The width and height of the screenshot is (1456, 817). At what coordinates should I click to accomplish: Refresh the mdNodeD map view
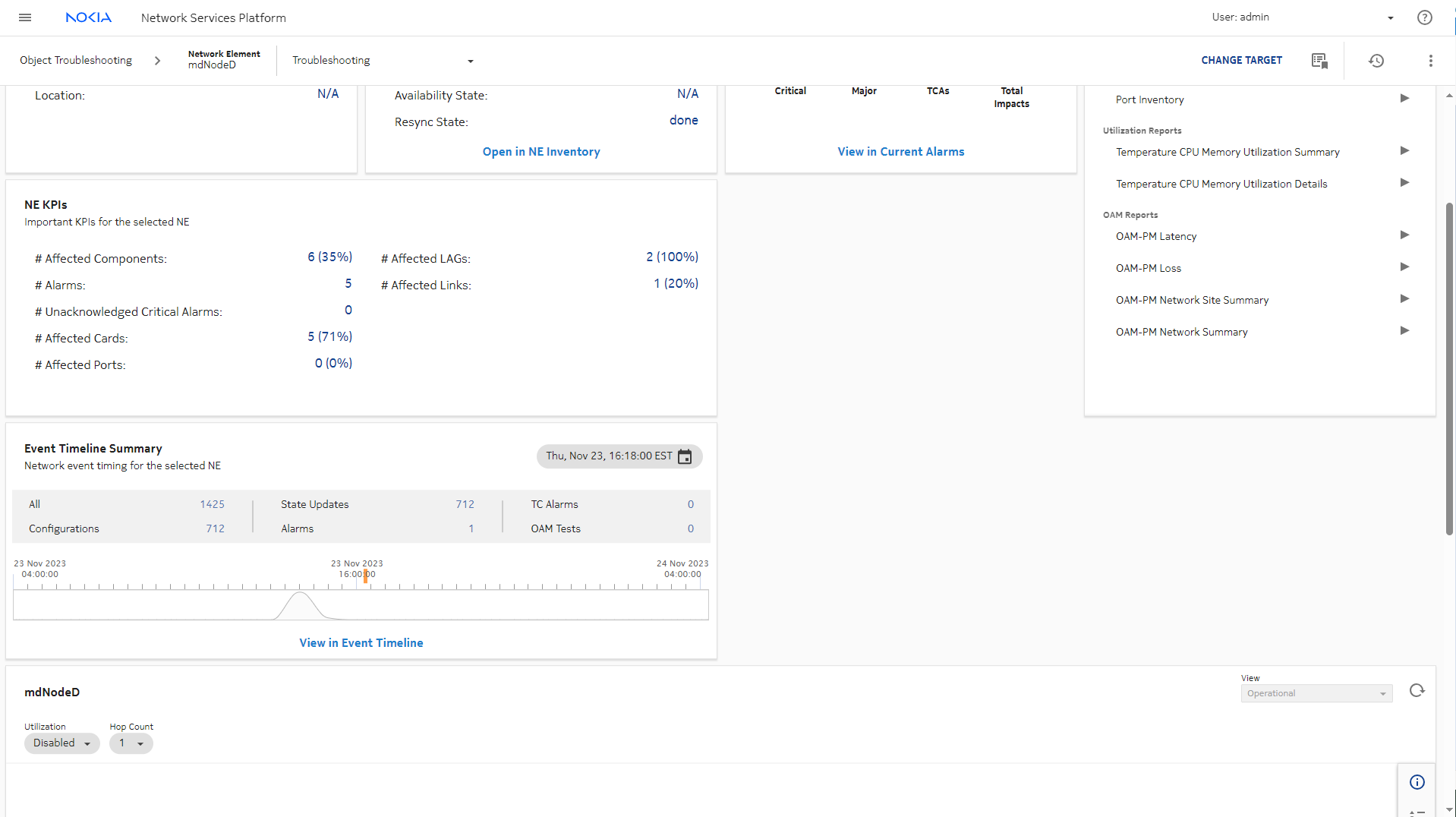point(1417,691)
